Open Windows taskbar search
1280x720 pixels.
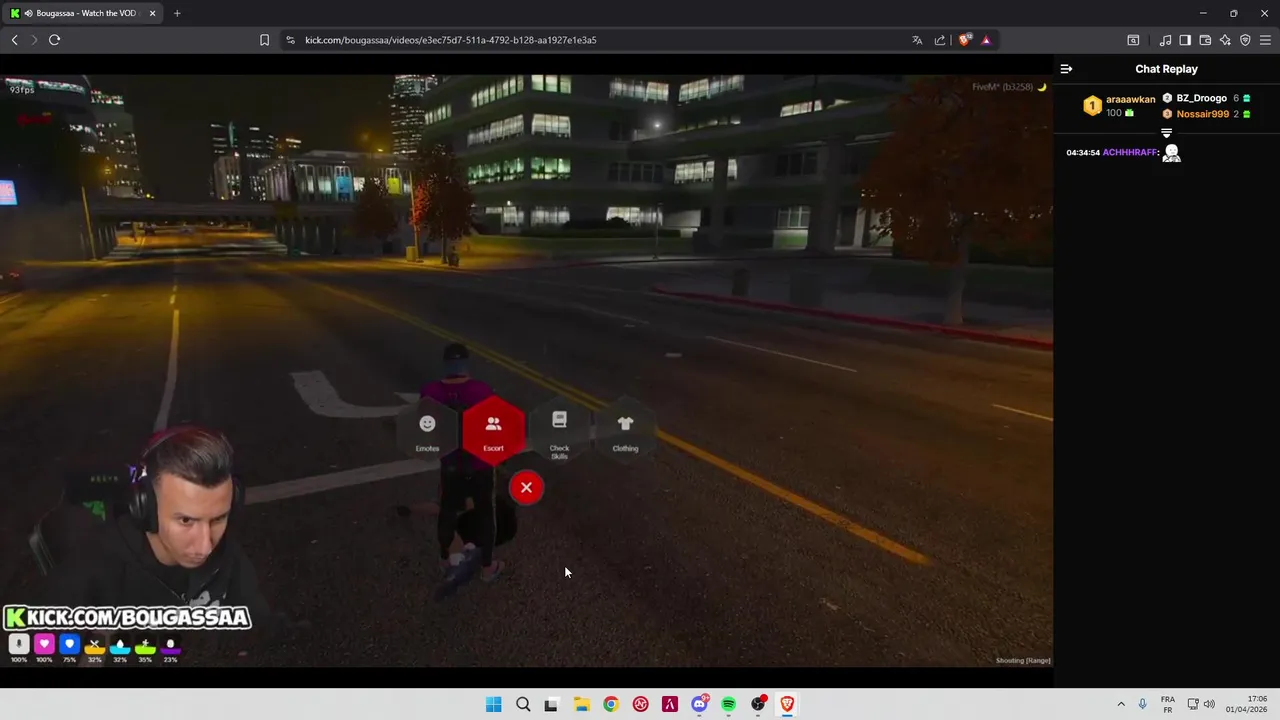(x=523, y=704)
